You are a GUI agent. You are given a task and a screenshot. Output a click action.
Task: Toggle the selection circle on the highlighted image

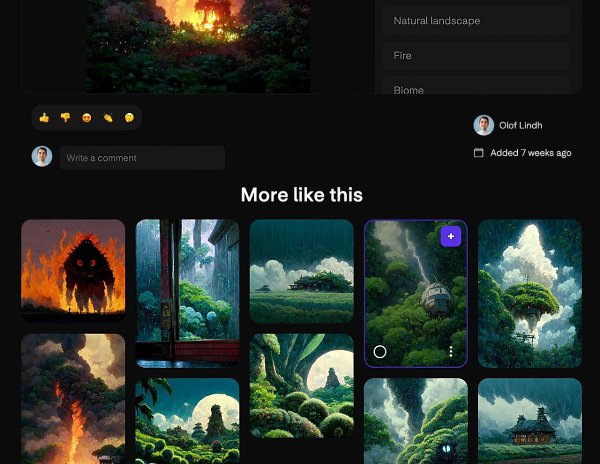[380, 351]
